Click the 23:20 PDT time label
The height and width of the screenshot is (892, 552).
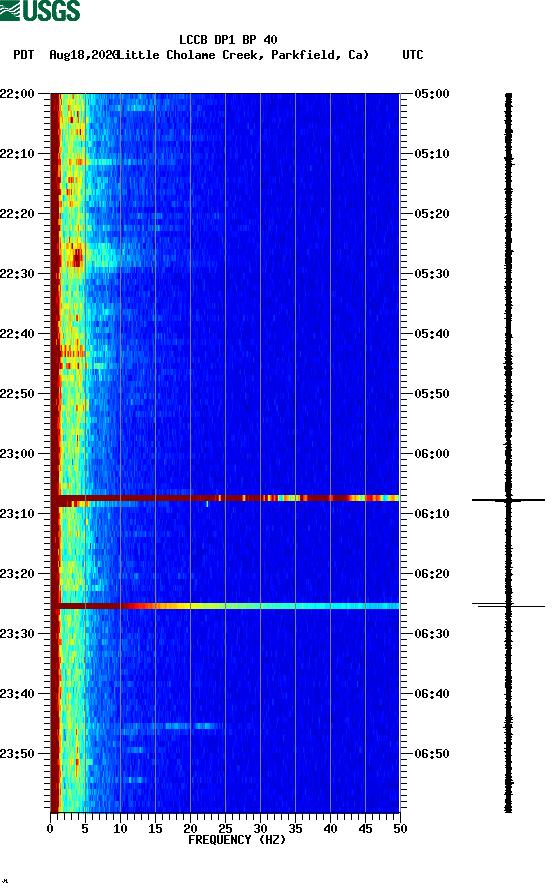17,574
